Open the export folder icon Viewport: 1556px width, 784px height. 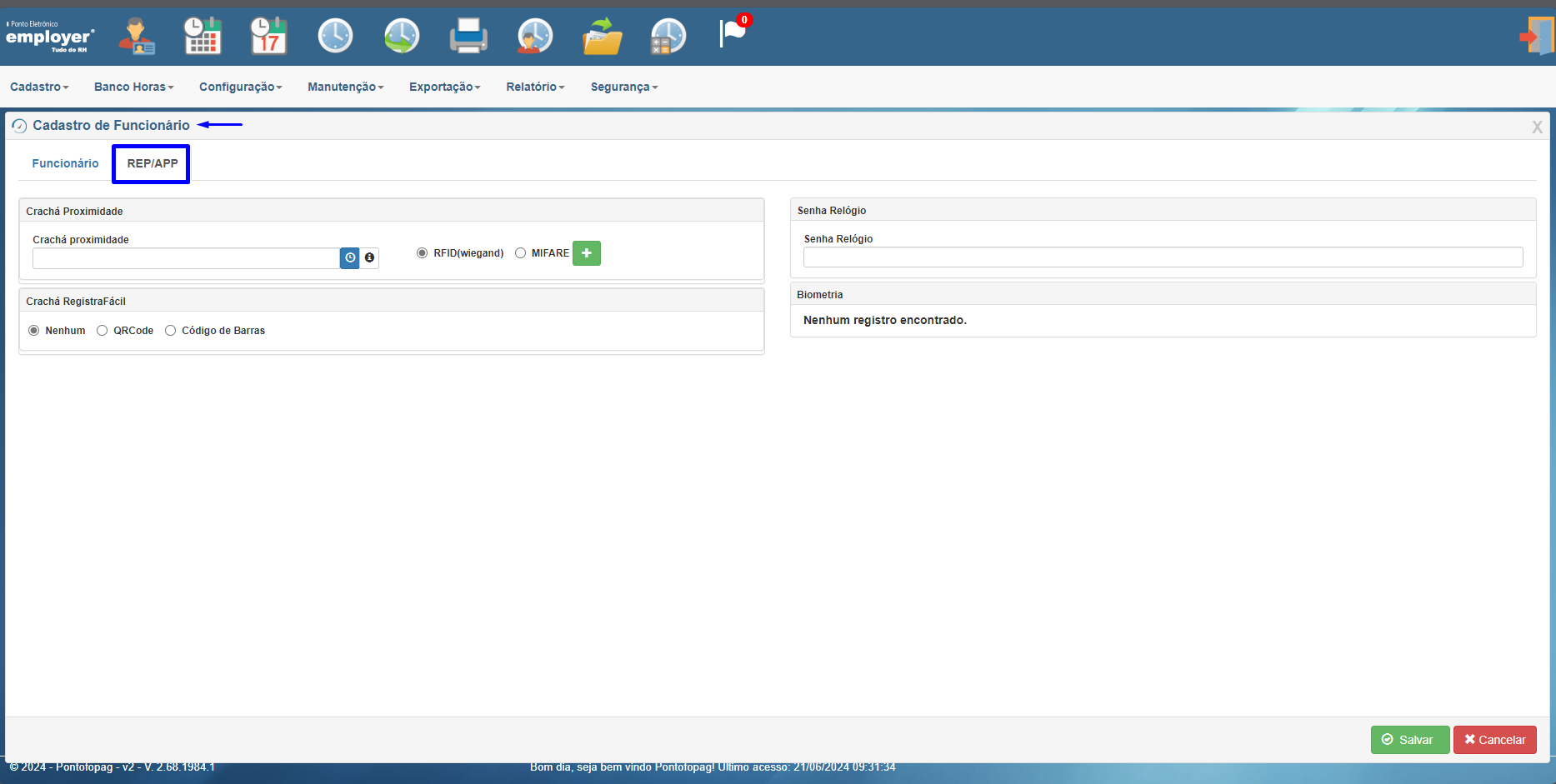(x=603, y=36)
